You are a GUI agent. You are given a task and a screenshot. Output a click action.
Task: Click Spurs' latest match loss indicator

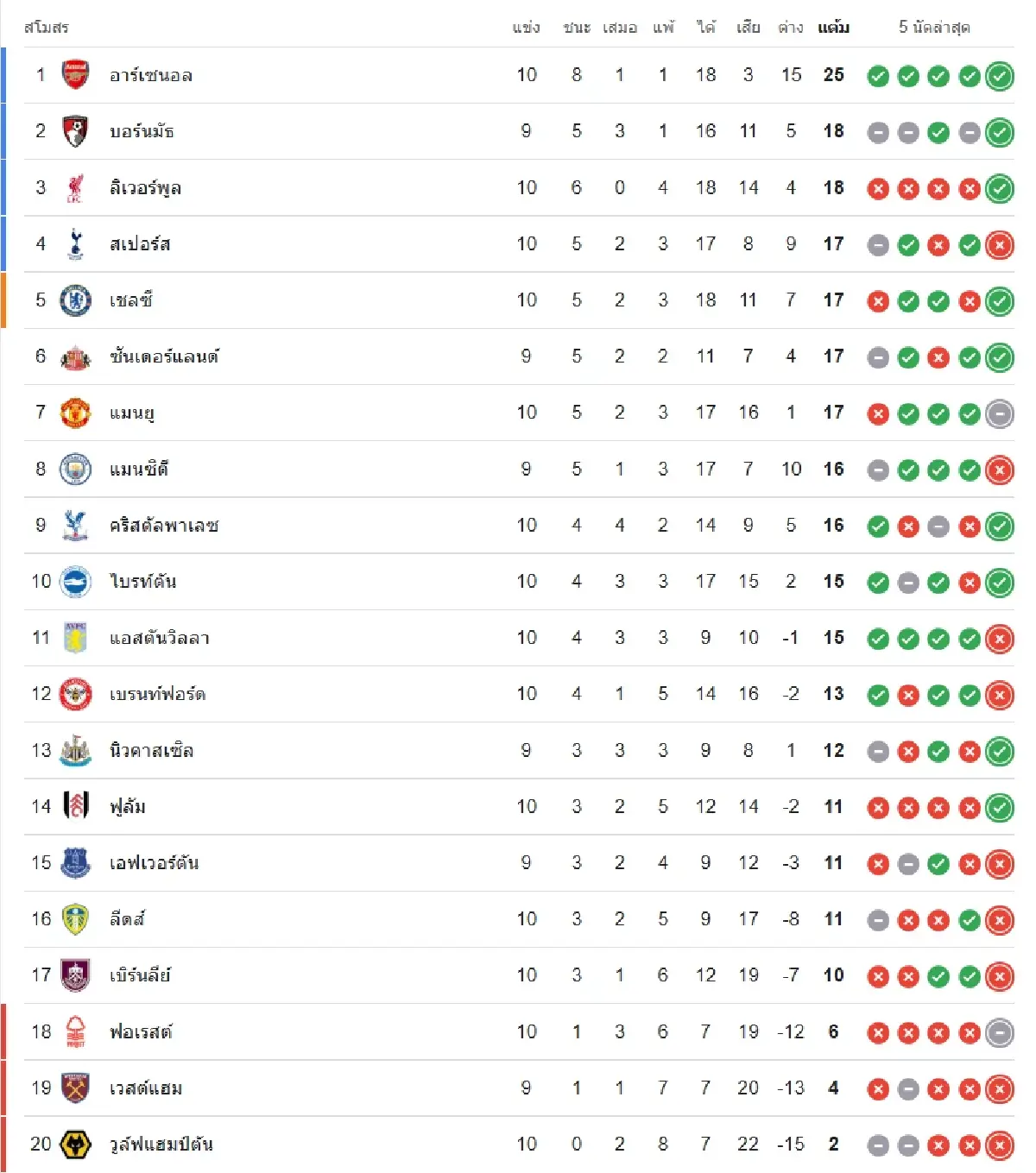click(1000, 245)
